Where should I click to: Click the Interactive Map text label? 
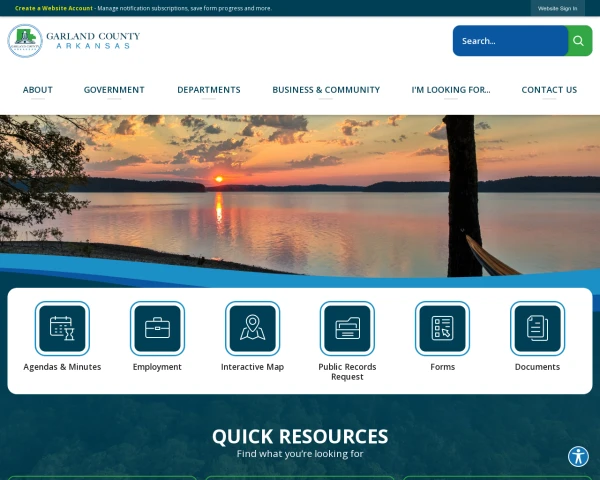point(253,367)
